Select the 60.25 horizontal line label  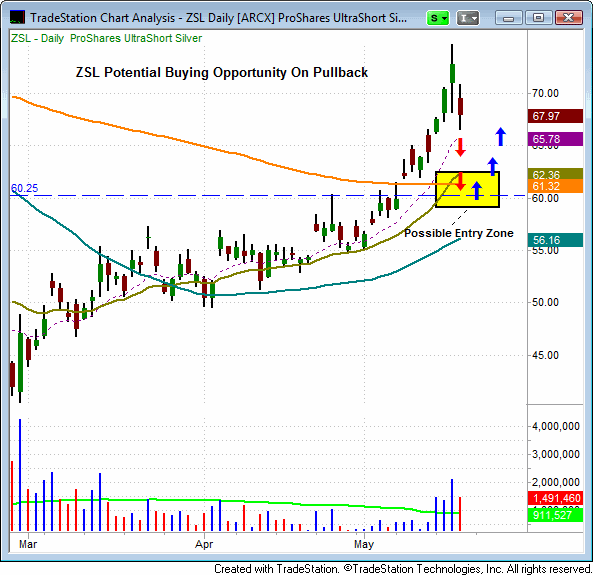click(x=24, y=188)
